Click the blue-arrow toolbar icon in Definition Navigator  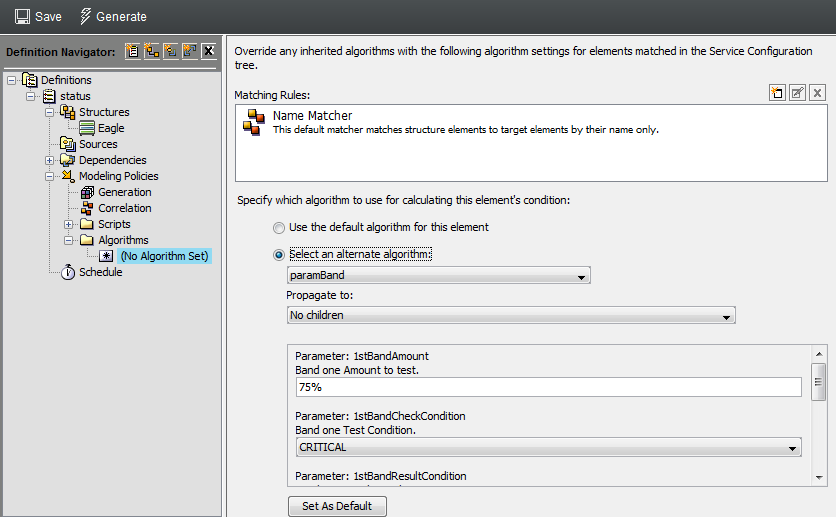coord(189,51)
